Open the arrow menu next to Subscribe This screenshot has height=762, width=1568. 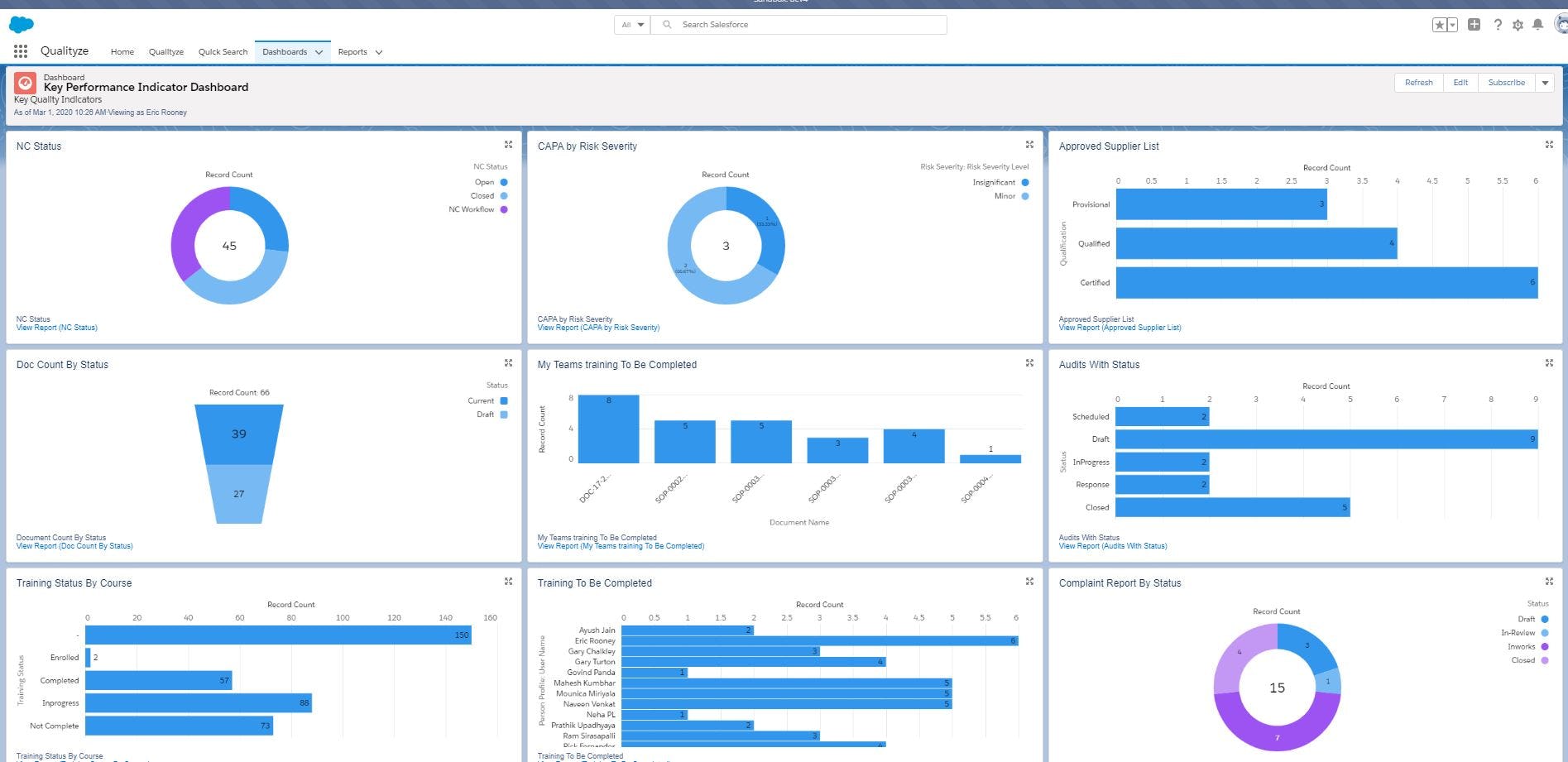click(x=1545, y=82)
